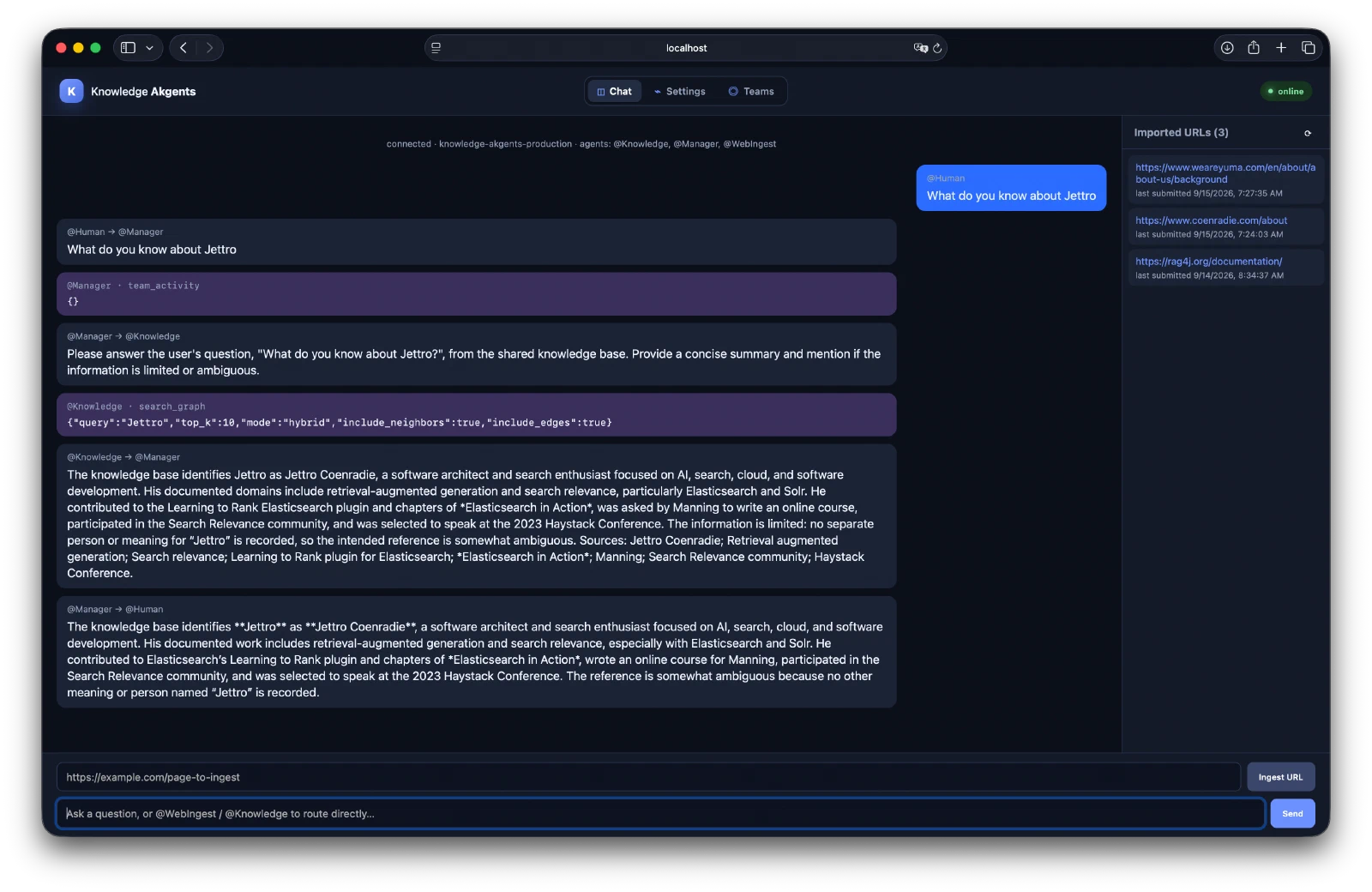Click the Ingest URL button
Screen dimensions: 1372x892
[x=1280, y=777]
